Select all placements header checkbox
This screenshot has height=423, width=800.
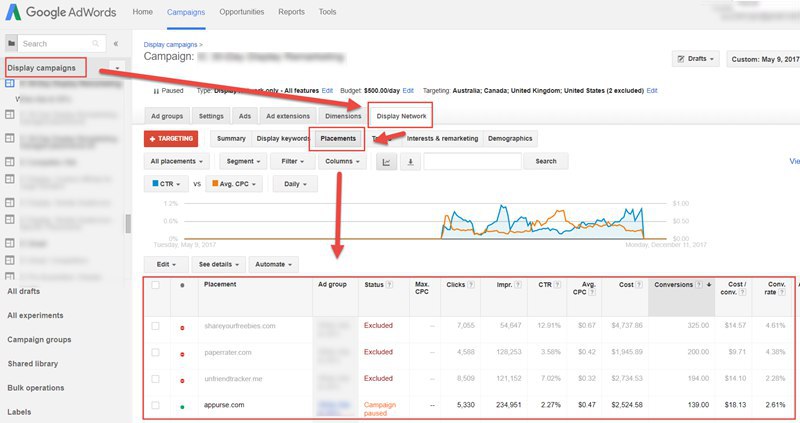tap(156, 285)
